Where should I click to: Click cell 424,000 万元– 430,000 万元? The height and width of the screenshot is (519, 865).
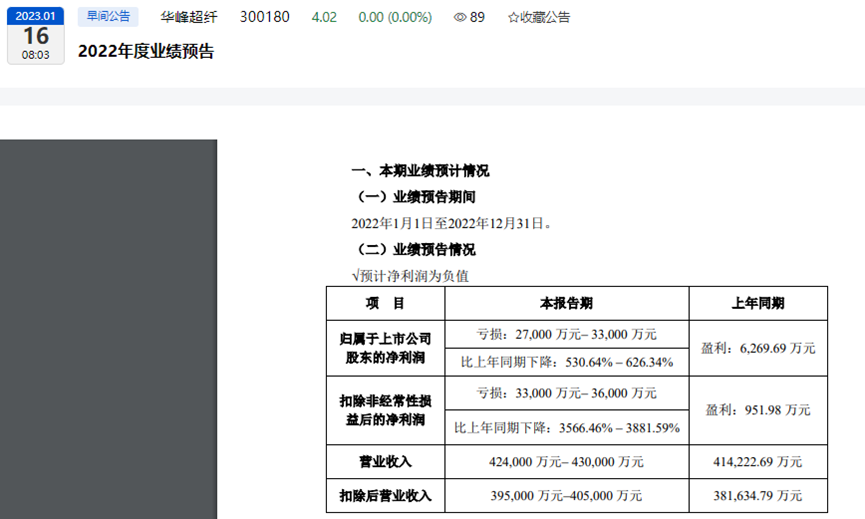click(567, 462)
